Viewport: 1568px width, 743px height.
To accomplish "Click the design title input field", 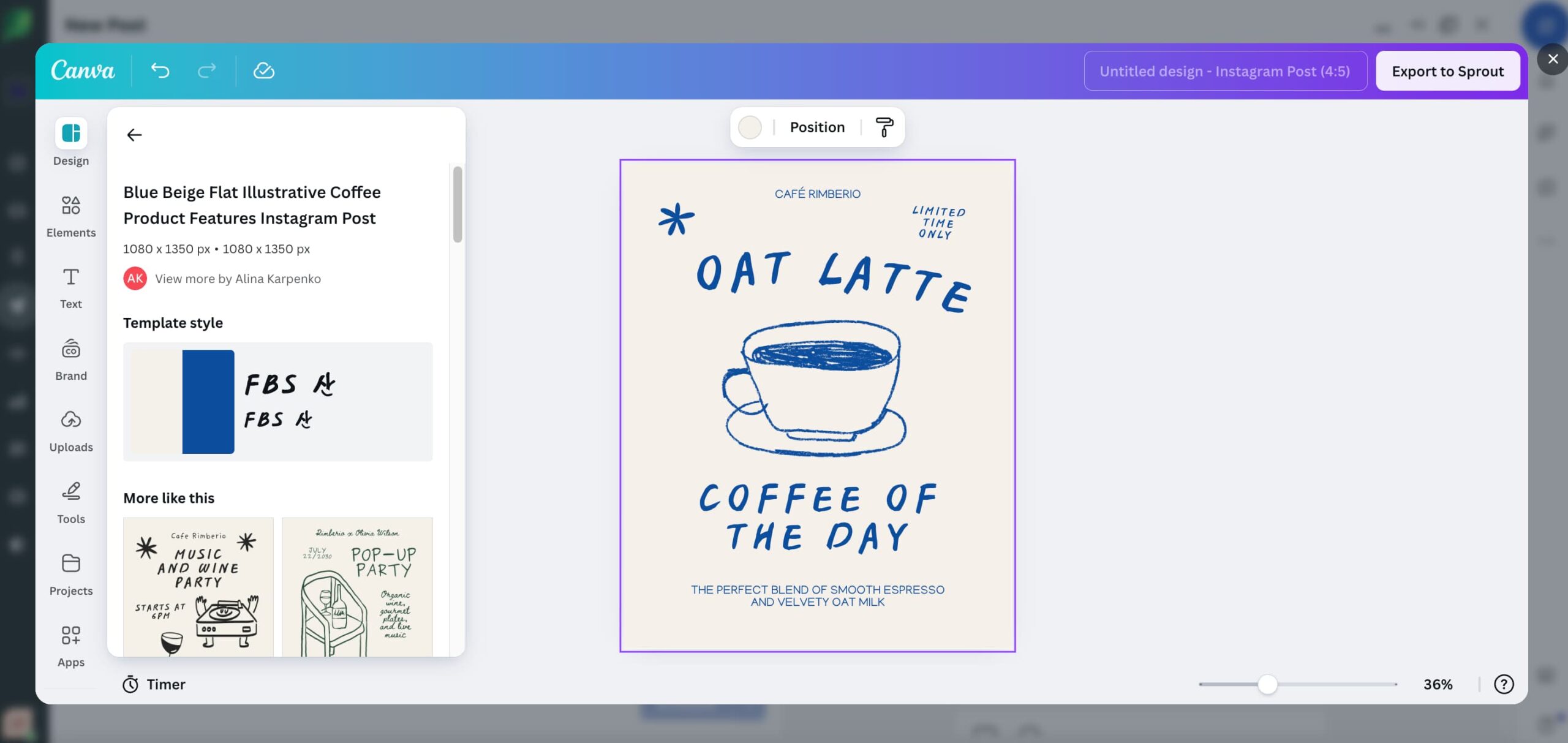I will click(1225, 71).
